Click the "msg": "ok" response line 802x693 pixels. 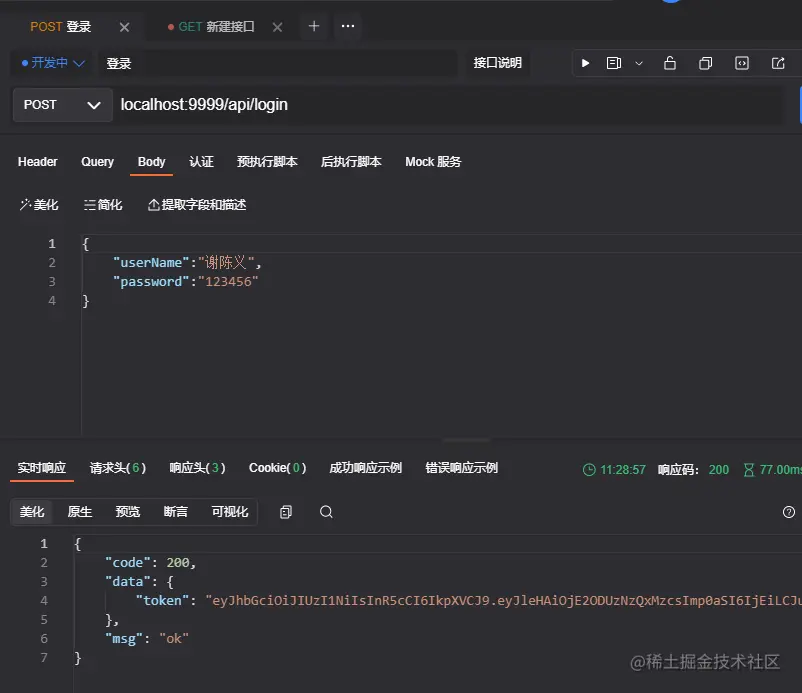click(147, 638)
